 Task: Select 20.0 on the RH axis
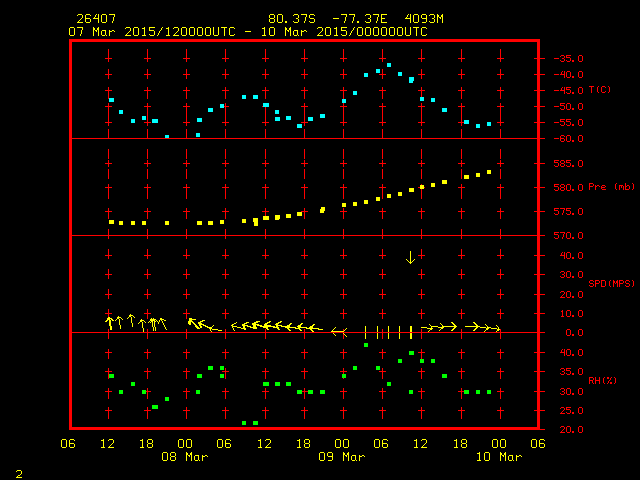[x=571, y=430]
